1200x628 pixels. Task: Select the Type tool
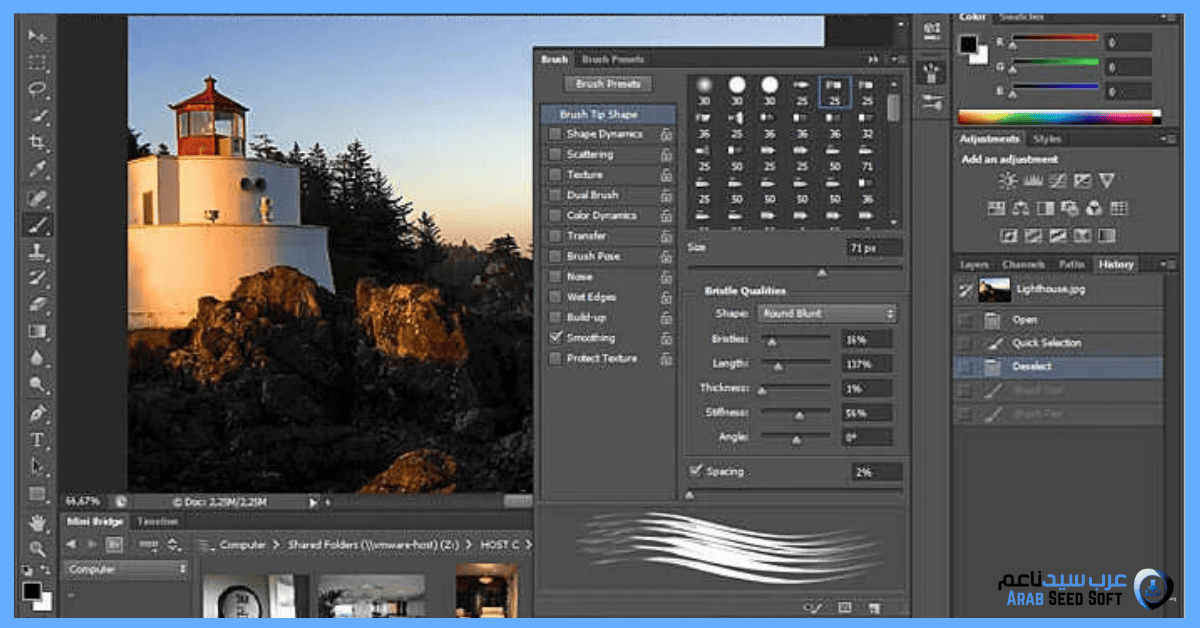pyautogui.click(x=38, y=440)
